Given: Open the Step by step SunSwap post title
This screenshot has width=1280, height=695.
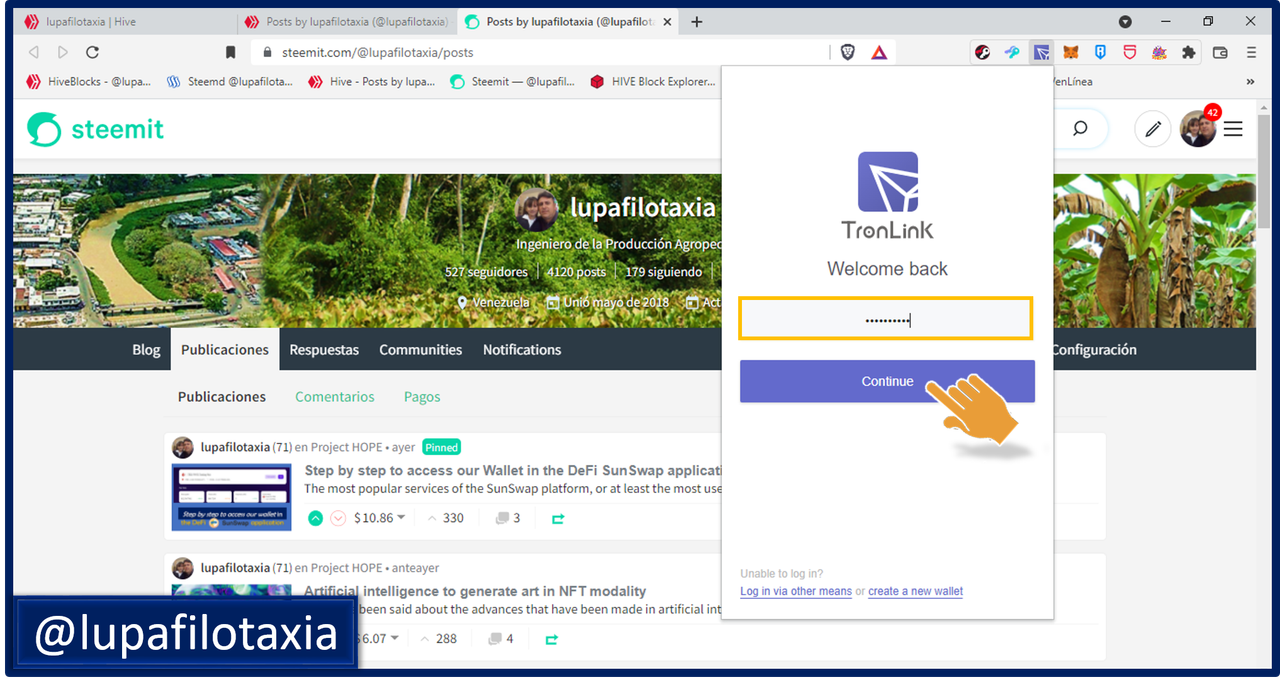Looking at the screenshot, I should (513, 470).
